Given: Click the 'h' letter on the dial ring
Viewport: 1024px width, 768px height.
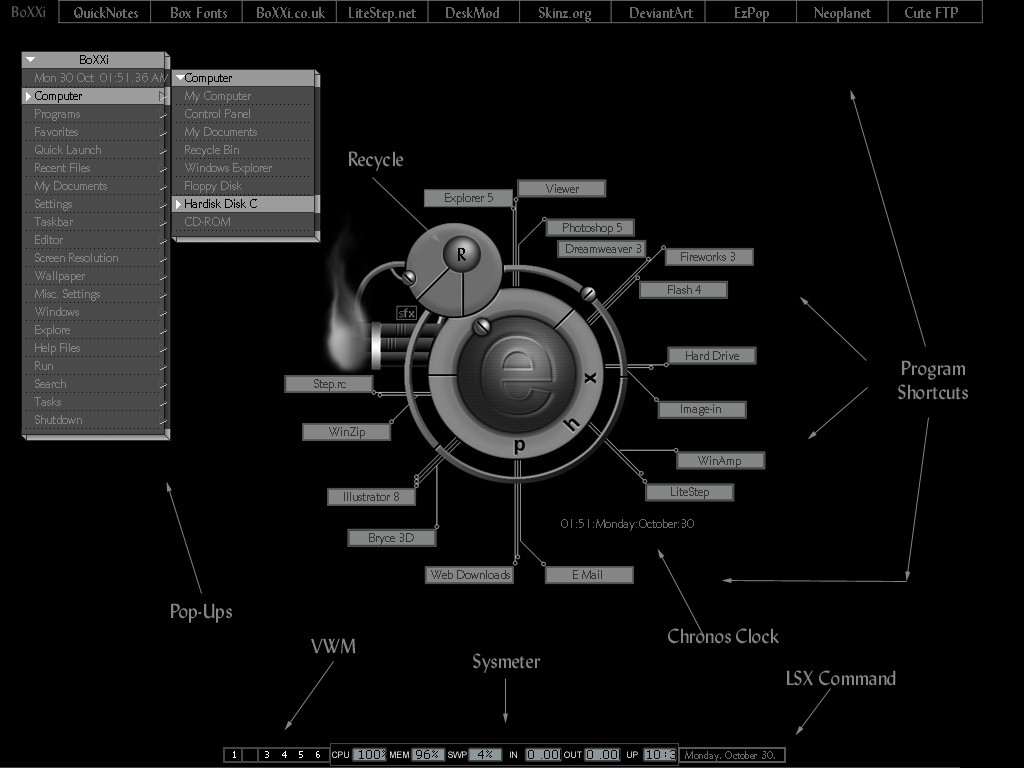Looking at the screenshot, I should pos(571,424).
